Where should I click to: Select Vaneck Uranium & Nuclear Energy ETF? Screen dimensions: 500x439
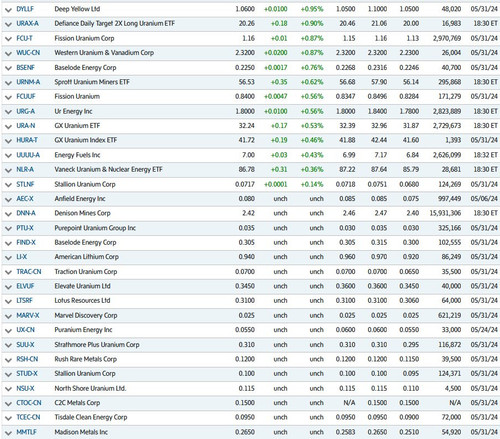108,169
